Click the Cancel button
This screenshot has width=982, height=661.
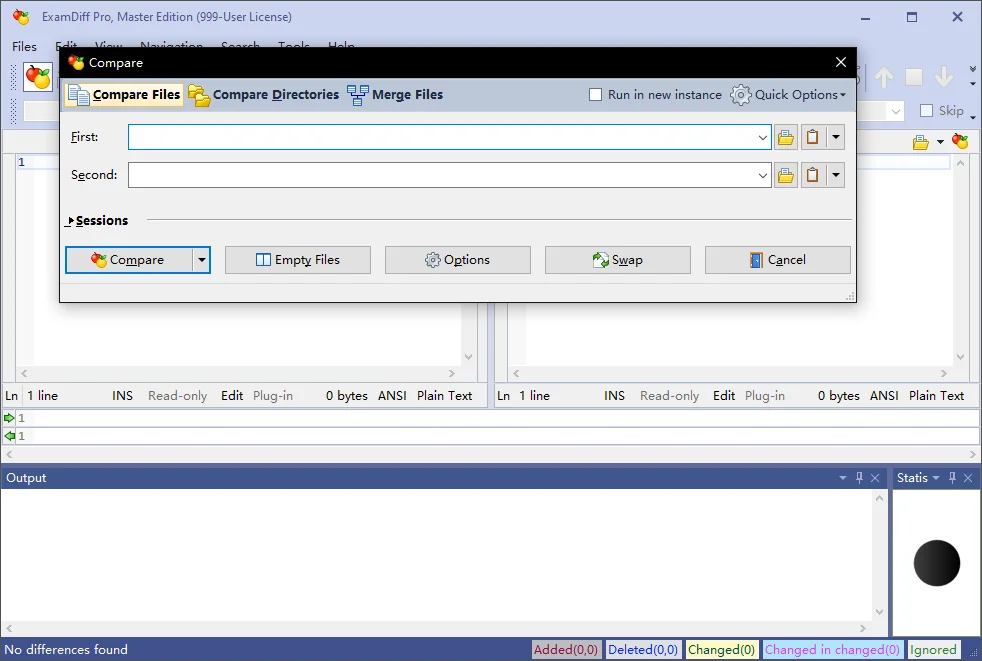click(x=777, y=260)
